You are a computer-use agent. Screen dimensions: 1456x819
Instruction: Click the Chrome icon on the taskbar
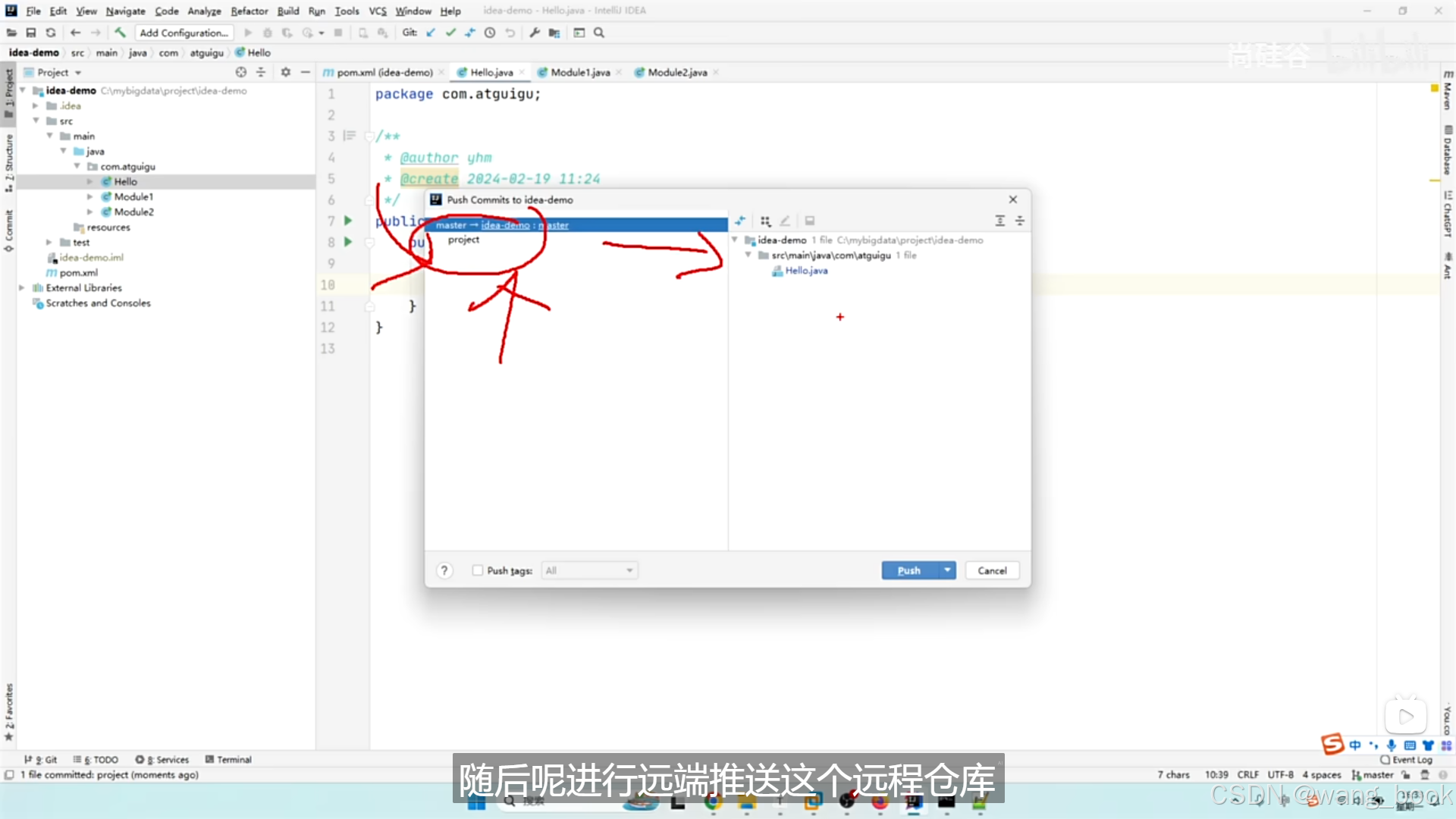(x=713, y=802)
